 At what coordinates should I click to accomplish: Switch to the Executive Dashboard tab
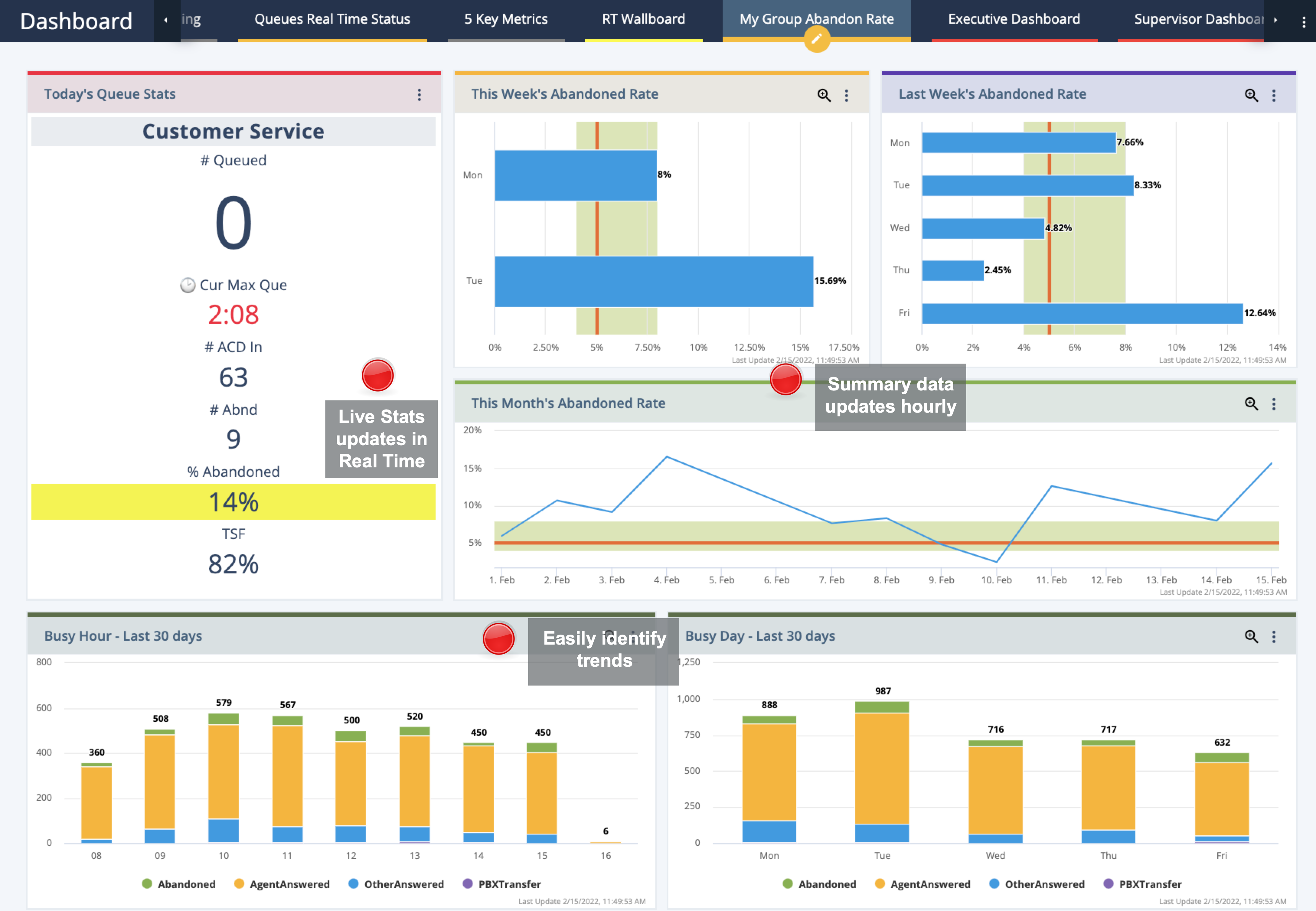[x=1013, y=19]
